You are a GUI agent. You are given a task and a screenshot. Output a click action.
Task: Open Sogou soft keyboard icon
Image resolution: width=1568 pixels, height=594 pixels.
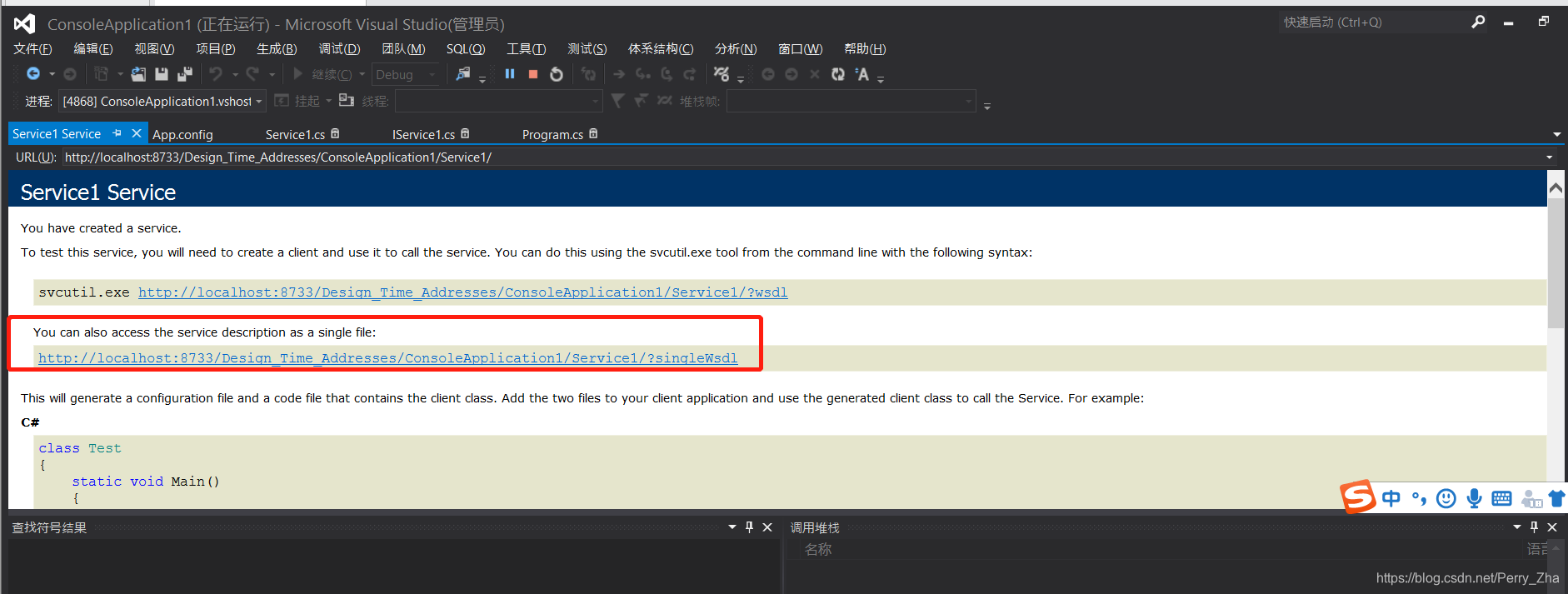click(x=1501, y=498)
